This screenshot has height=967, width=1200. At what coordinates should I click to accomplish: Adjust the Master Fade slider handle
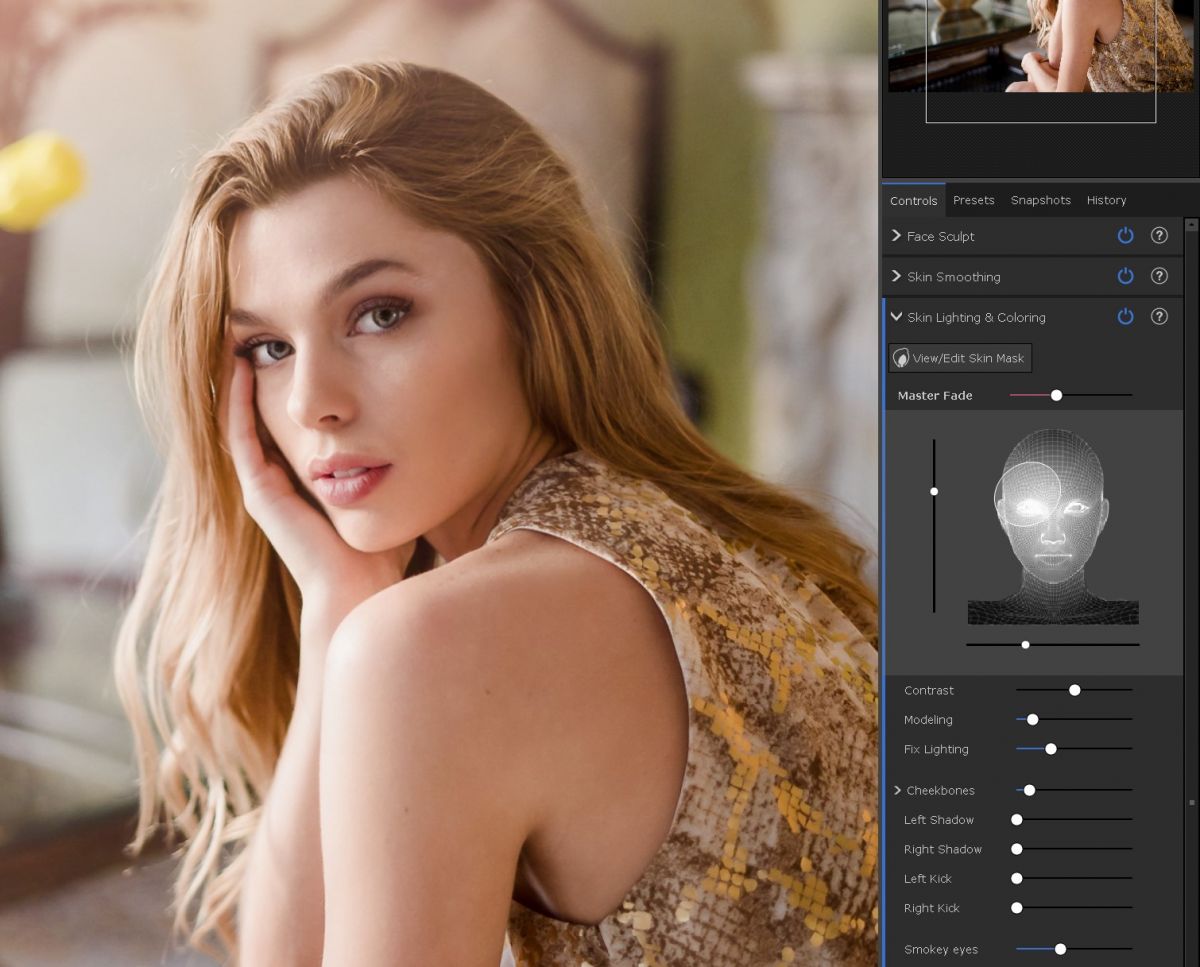[1056, 395]
